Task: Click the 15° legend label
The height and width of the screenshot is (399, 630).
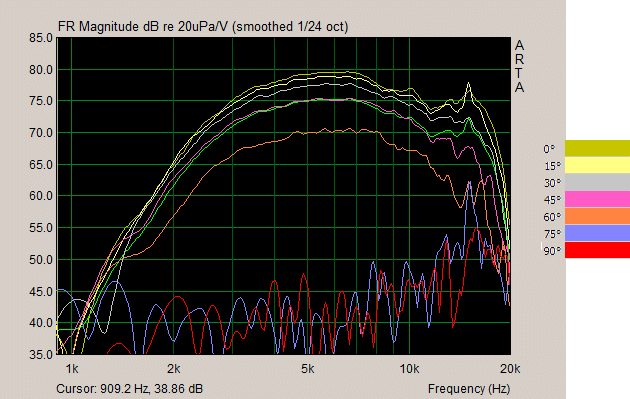Action: pos(552,166)
